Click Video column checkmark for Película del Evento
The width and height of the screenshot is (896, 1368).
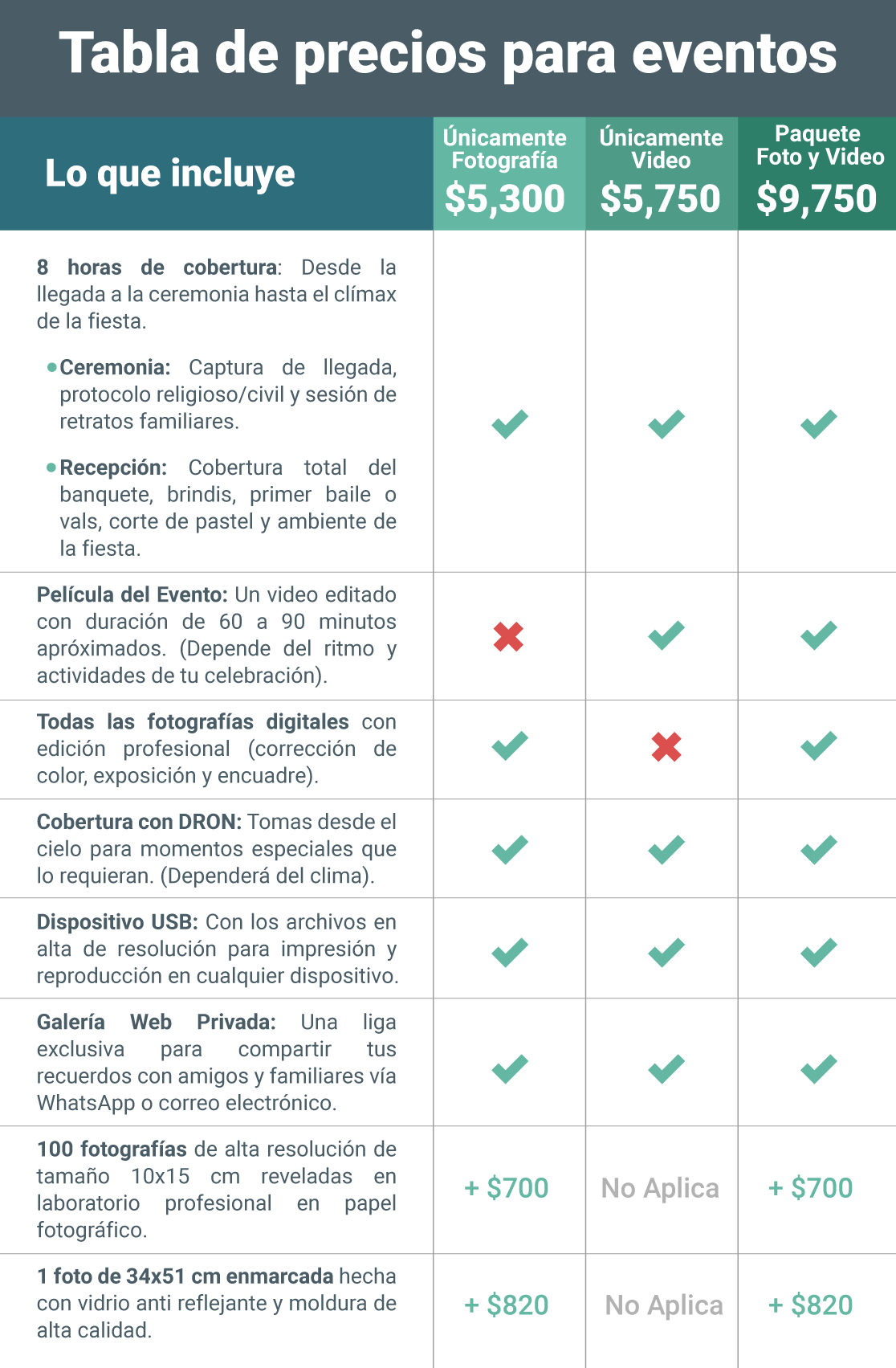pos(666,635)
